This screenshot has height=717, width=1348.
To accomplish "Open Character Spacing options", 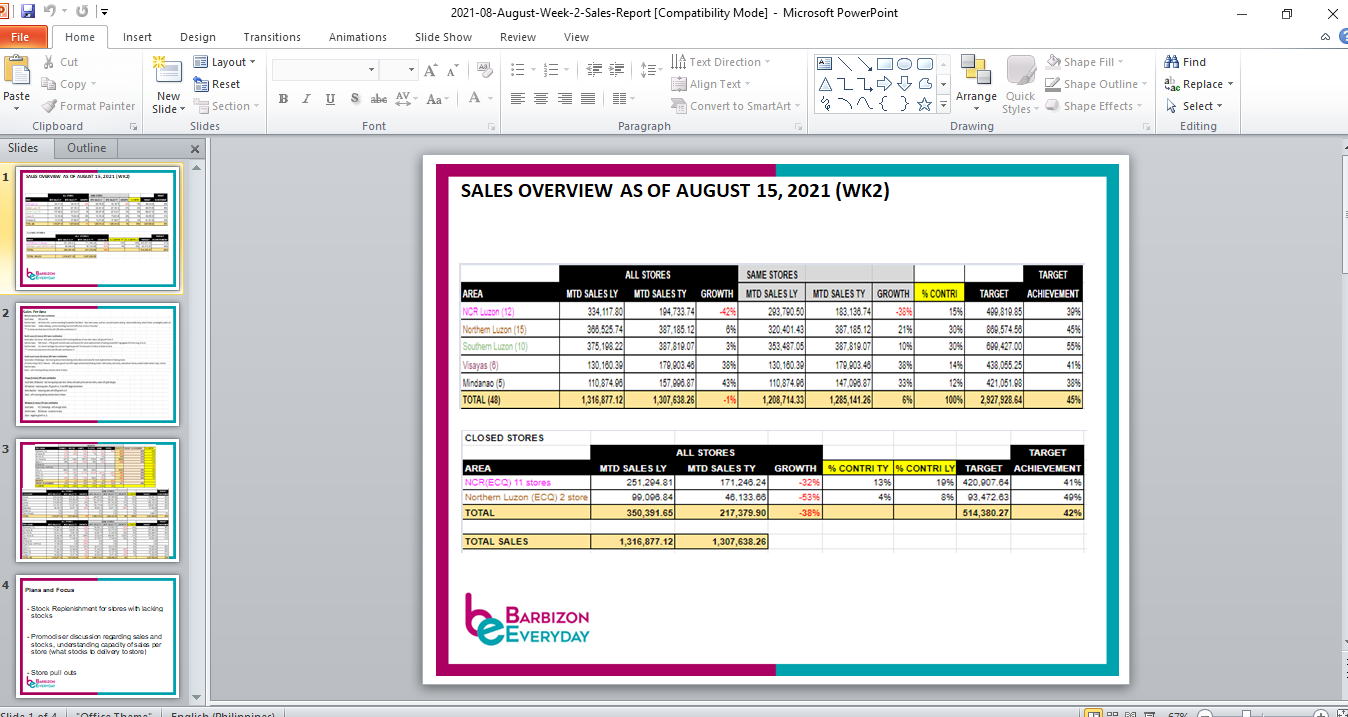I will tap(405, 99).
